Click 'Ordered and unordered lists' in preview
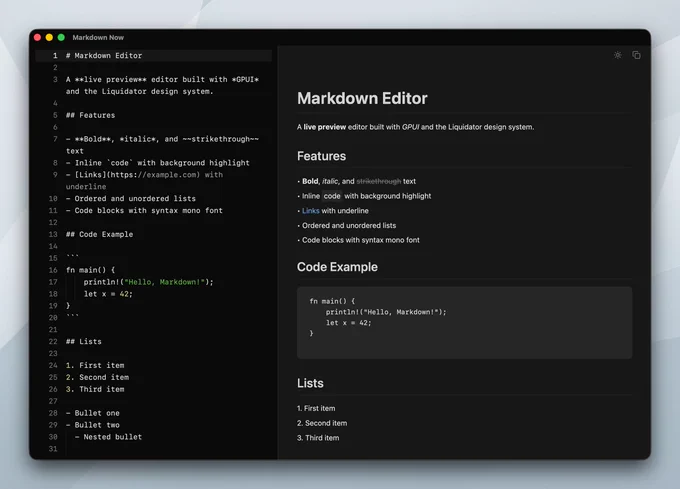Screen dimensions: 680x489 tap(349, 225)
